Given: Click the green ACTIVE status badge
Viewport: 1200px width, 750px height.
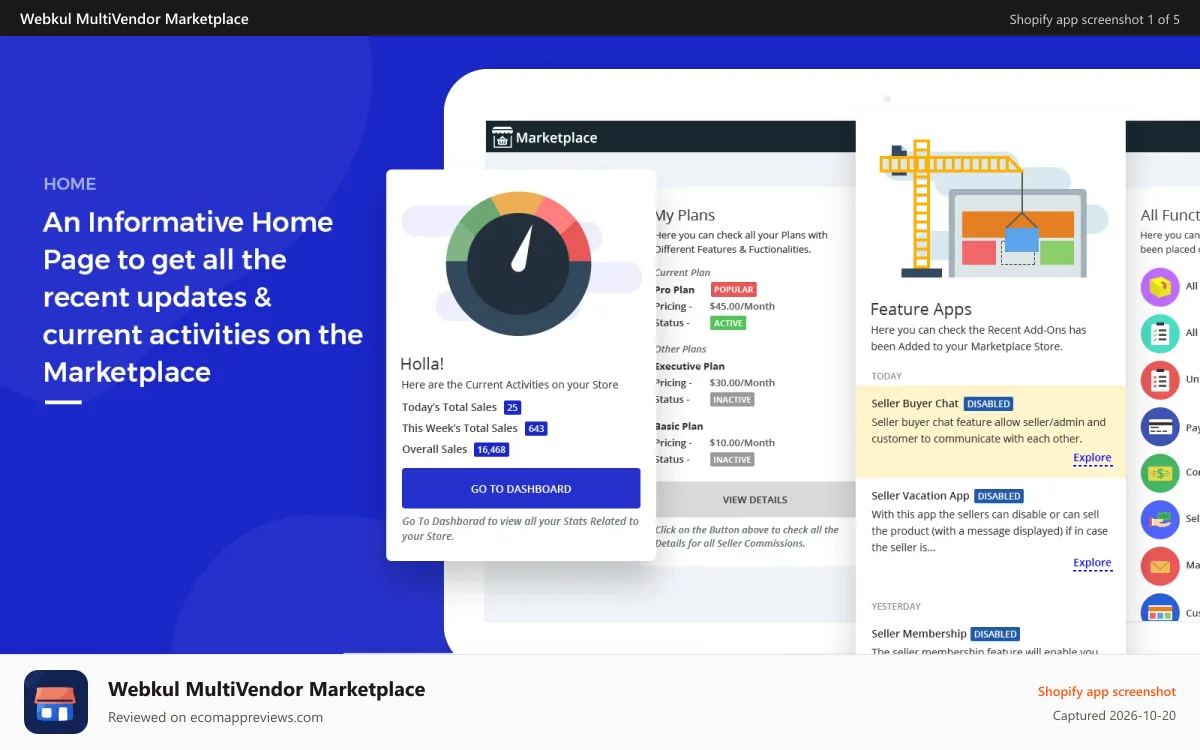Looking at the screenshot, I should (x=728, y=323).
